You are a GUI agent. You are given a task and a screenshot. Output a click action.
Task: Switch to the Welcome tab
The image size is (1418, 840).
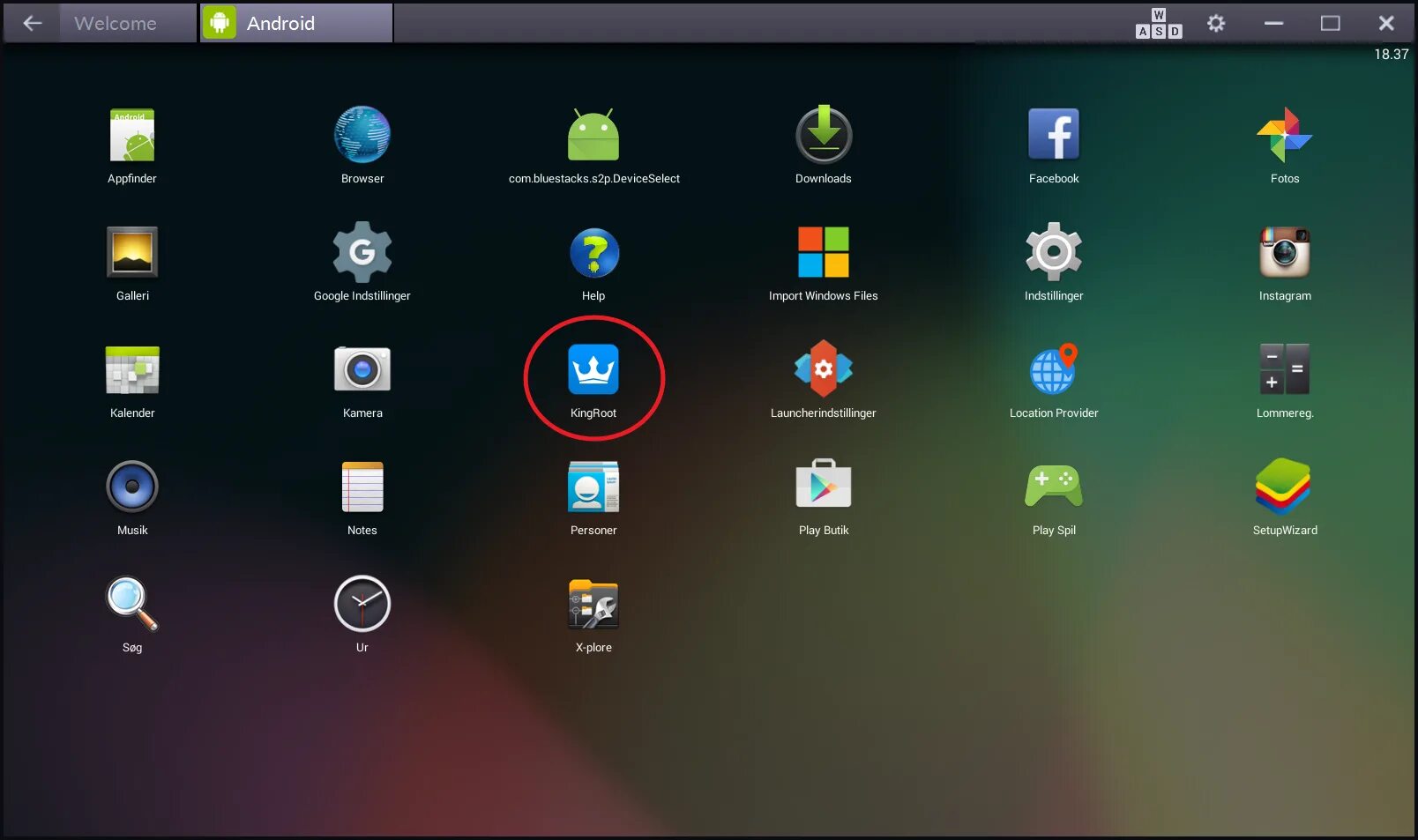pyautogui.click(x=128, y=23)
